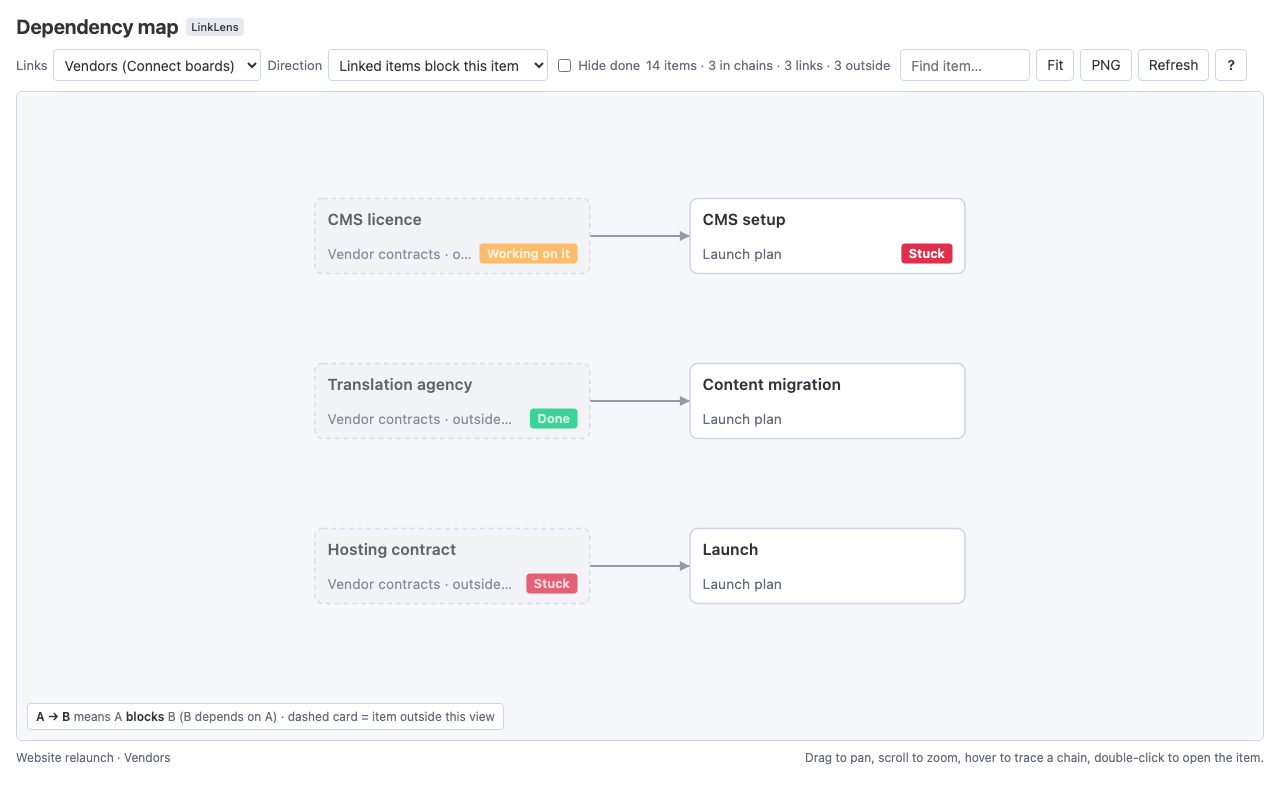Image resolution: width=1280 pixels, height=800 pixels.
Task: Click the arrow from Translation agency to Content migration
Action: (640, 401)
